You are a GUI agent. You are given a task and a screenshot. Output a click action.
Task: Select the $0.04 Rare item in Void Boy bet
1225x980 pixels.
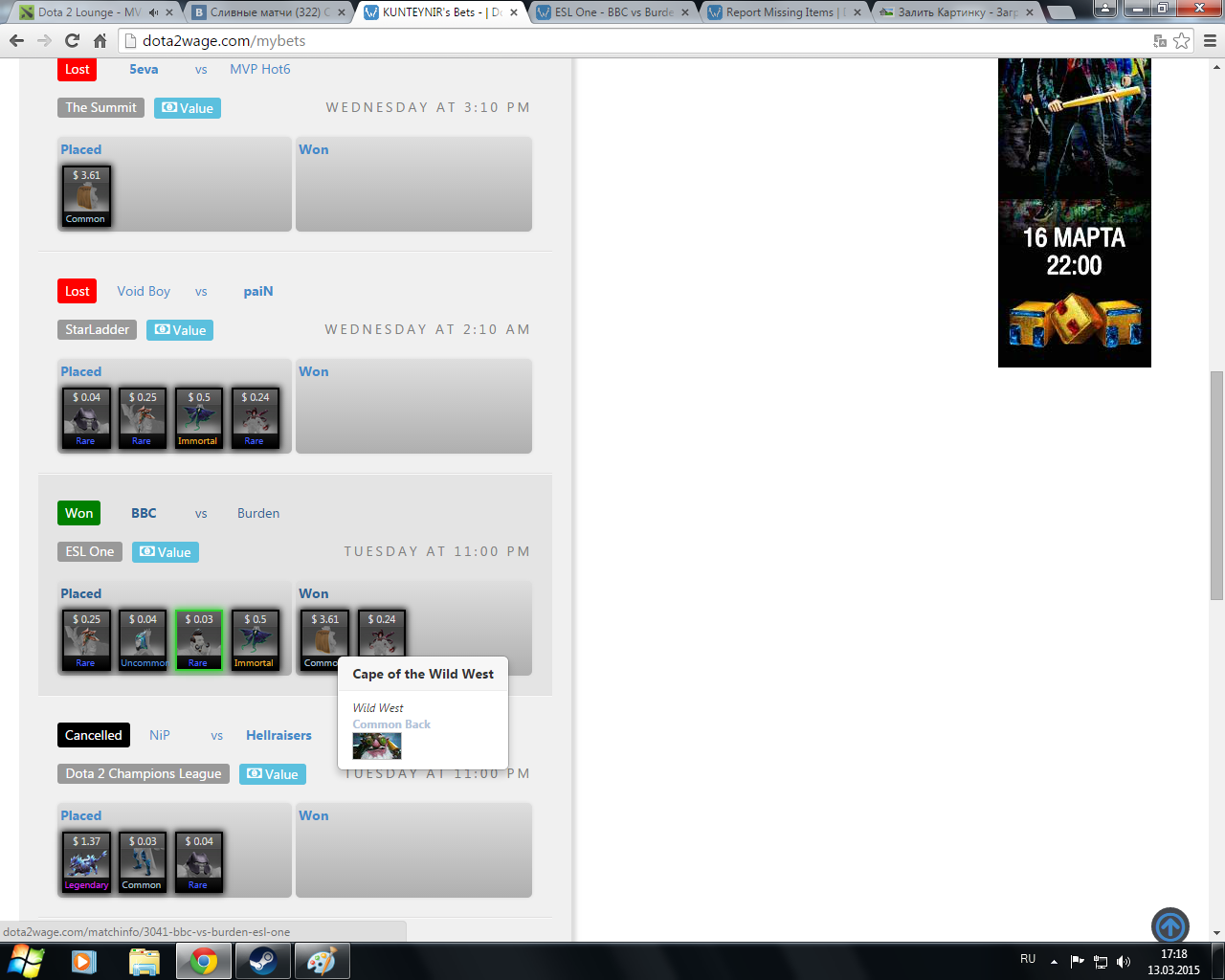86,418
